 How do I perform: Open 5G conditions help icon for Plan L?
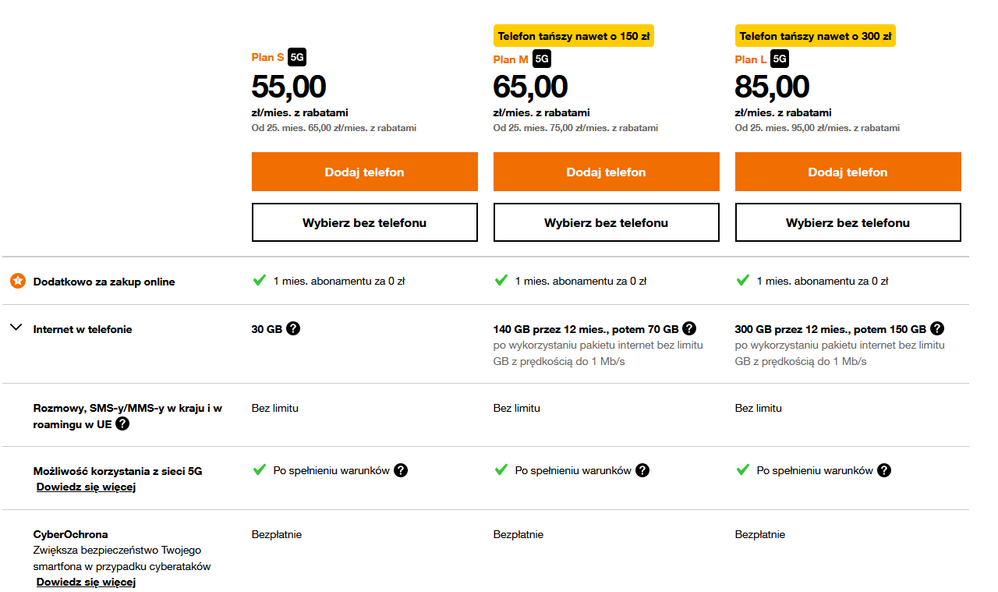coord(884,471)
